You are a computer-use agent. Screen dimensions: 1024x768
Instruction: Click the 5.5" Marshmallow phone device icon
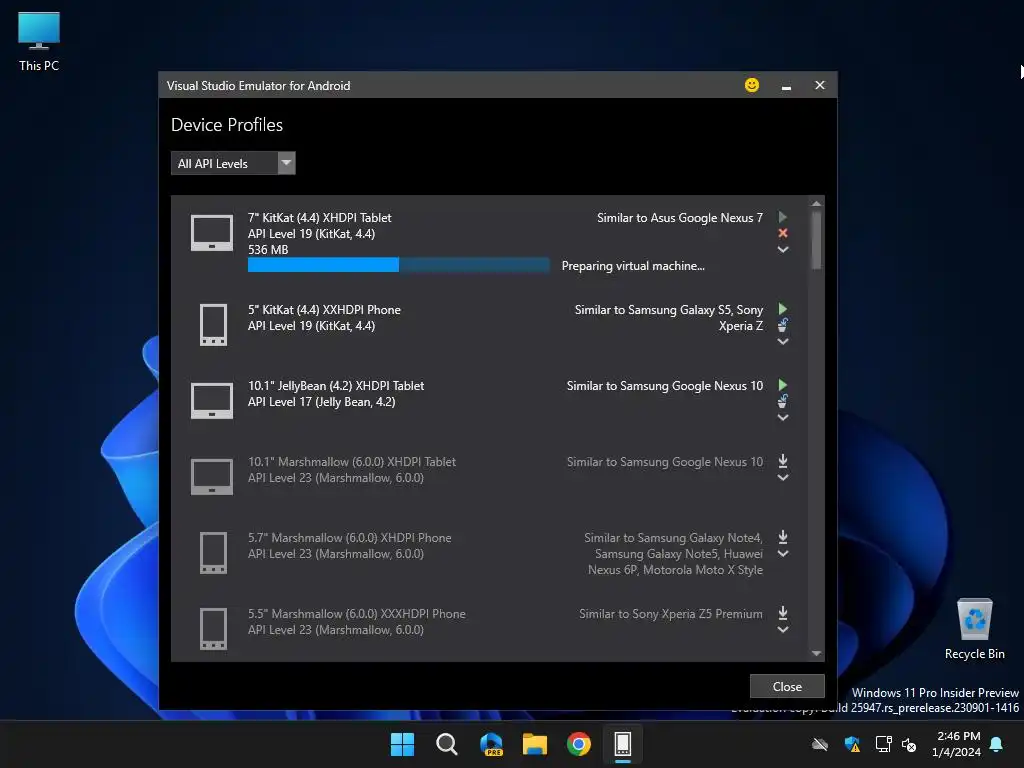click(214, 629)
